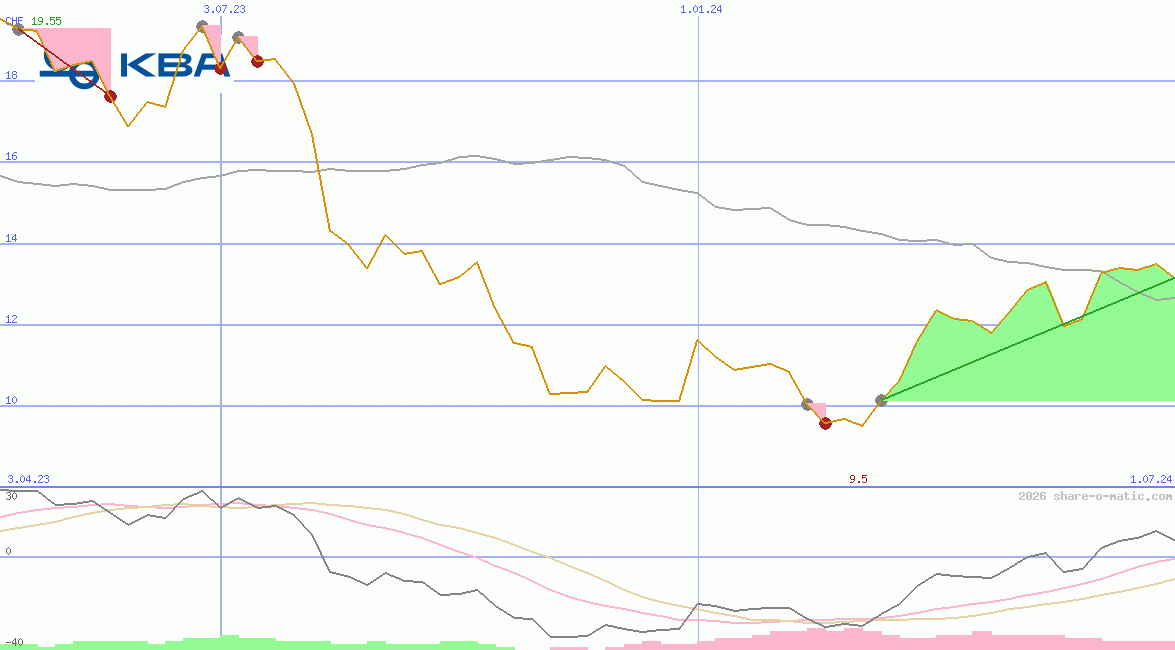Select the 1.01.24 date label

coord(700,9)
